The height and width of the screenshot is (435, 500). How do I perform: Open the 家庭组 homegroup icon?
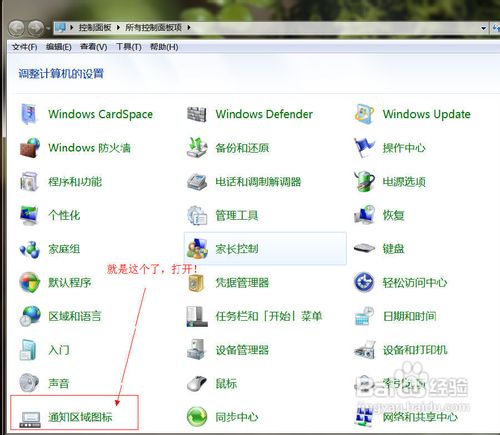point(30,249)
